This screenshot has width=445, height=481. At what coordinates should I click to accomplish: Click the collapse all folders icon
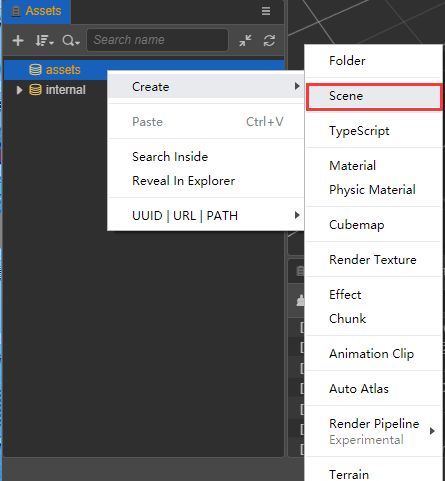click(245, 41)
